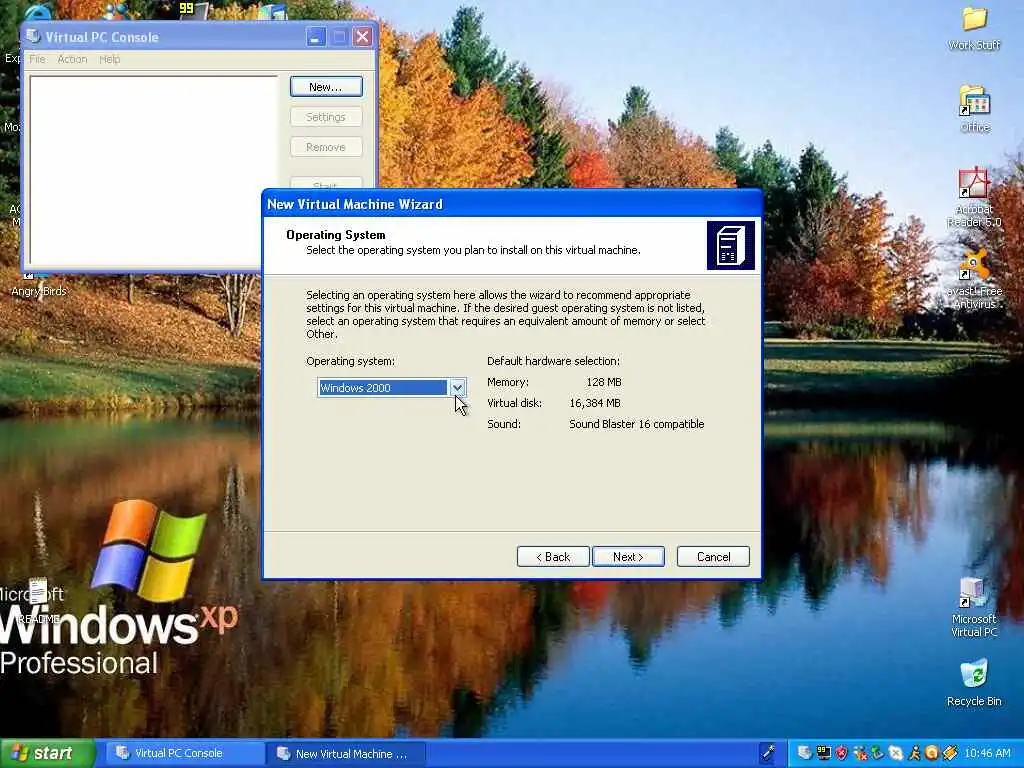The height and width of the screenshot is (768, 1024).
Task: Open Help menu in Virtual PC Console
Action: pos(110,59)
